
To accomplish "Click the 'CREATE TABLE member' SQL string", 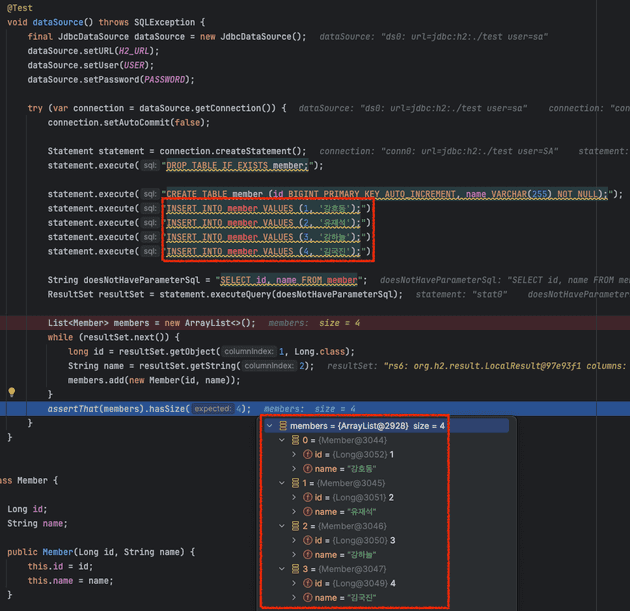I will point(387,194).
